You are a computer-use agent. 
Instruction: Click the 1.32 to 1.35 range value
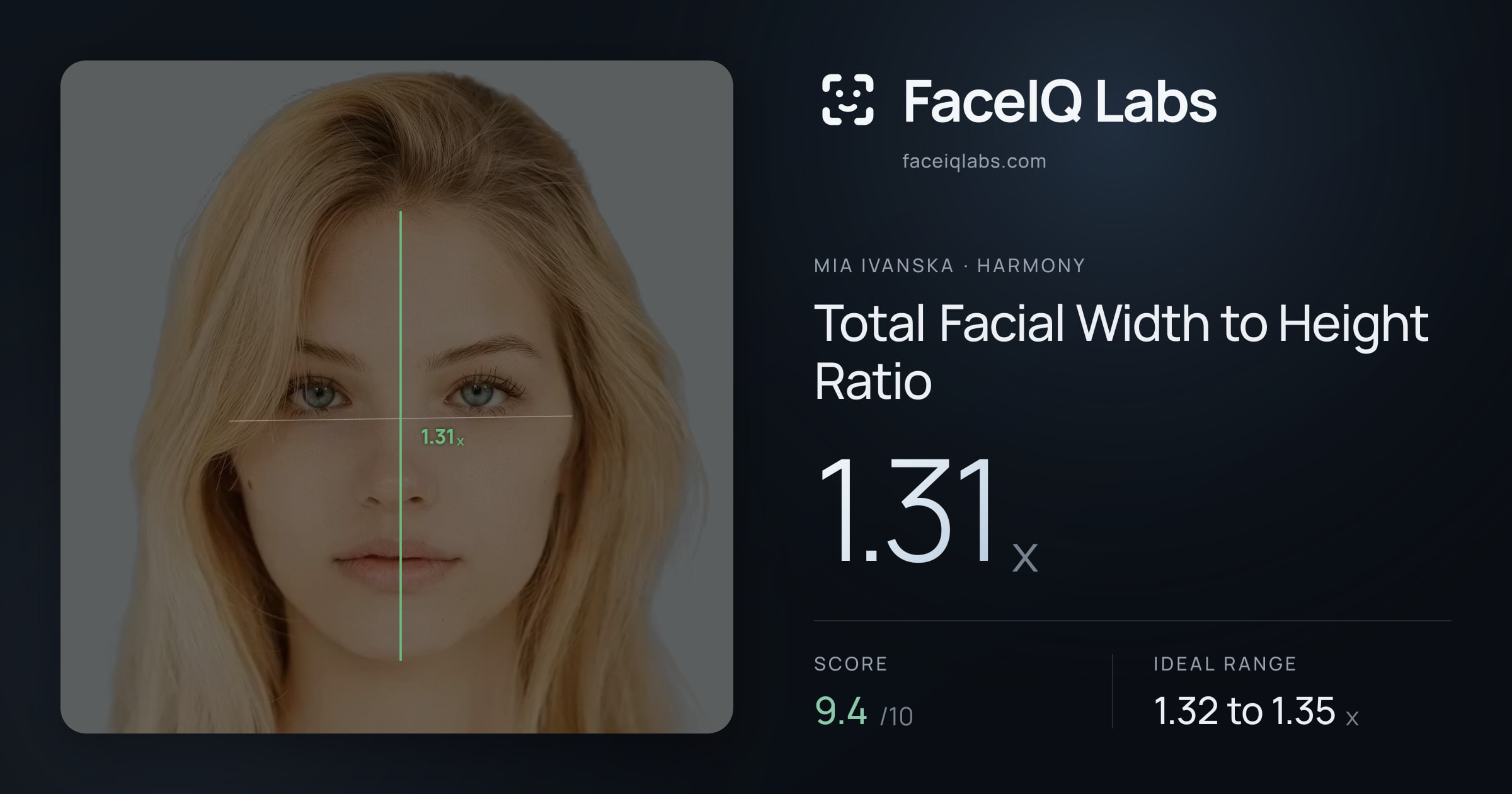pyautogui.click(x=1244, y=711)
